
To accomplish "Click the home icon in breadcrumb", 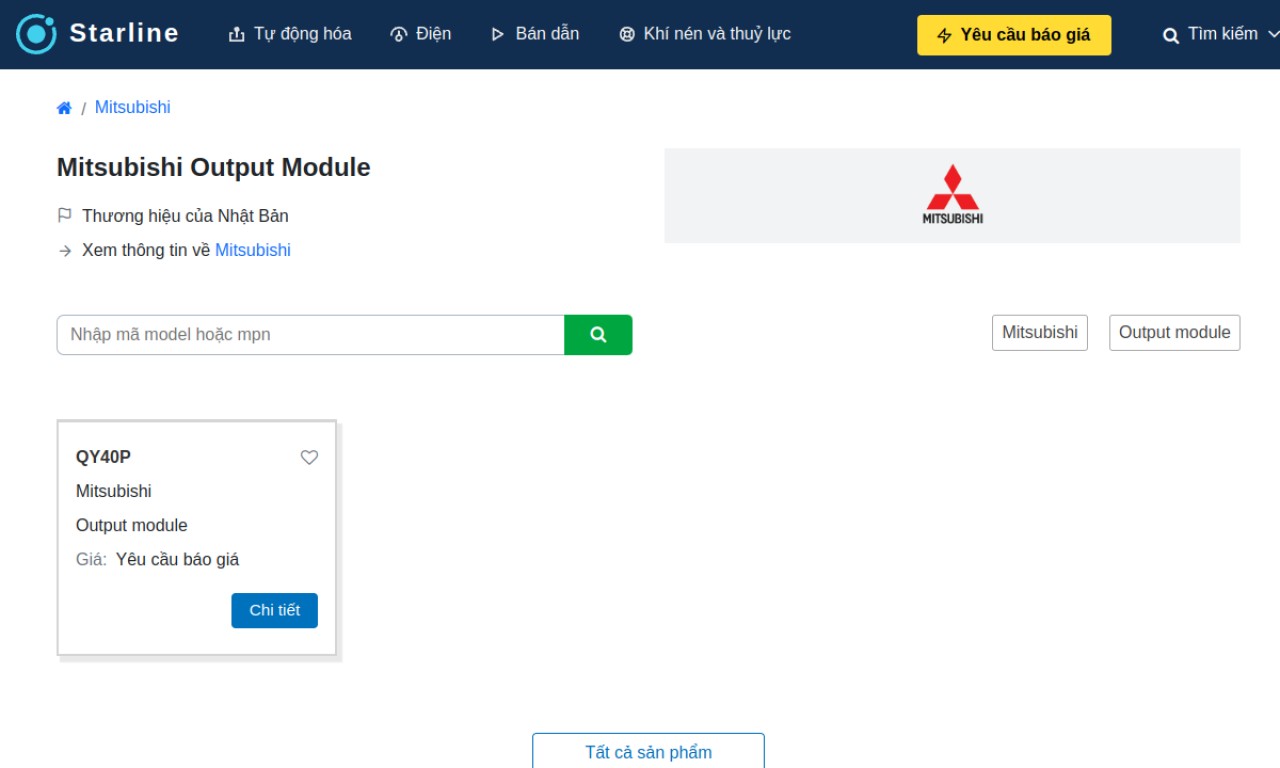I will (x=64, y=108).
